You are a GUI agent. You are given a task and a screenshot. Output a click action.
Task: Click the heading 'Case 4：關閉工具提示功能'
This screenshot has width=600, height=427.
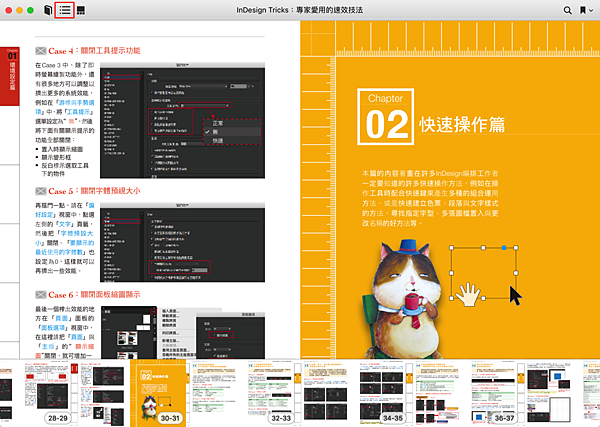click(94, 51)
